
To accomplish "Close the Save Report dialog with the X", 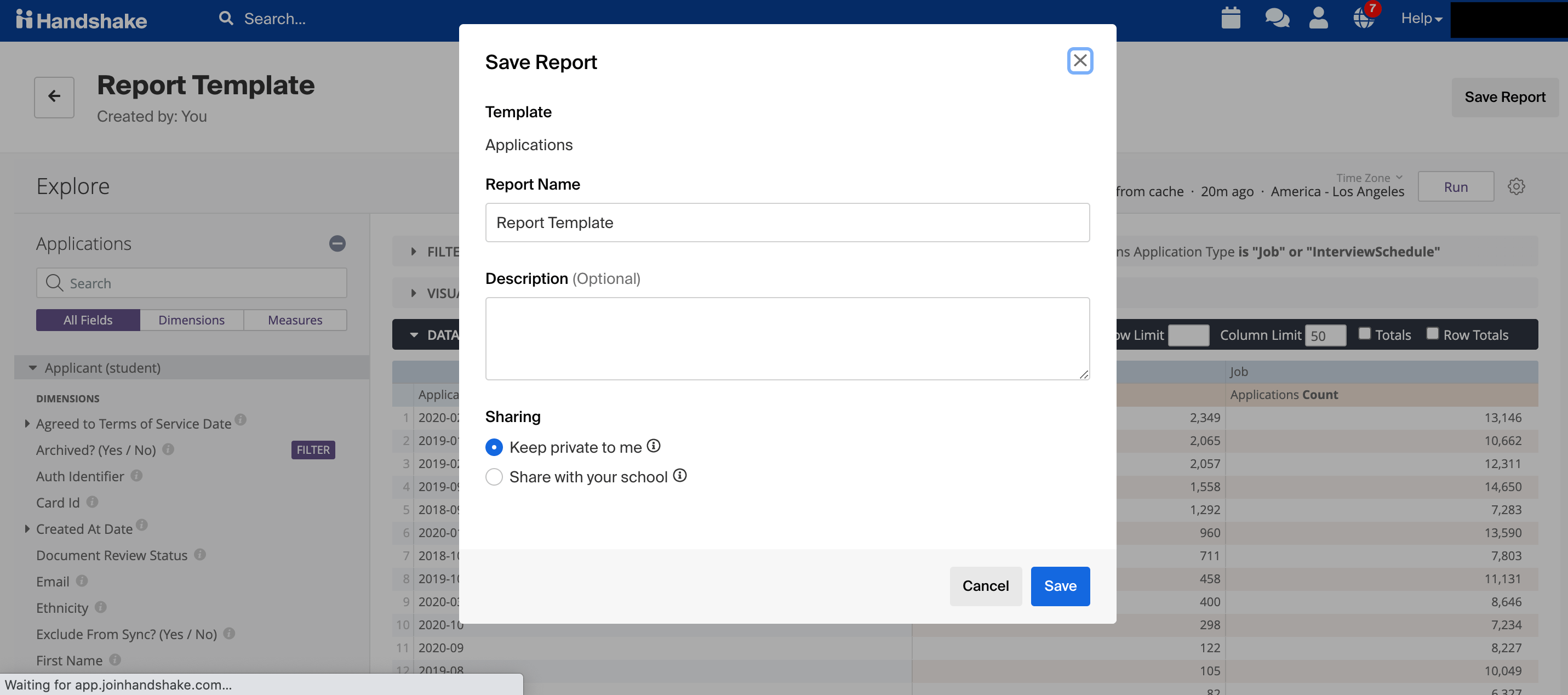I will click(x=1080, y=60).
